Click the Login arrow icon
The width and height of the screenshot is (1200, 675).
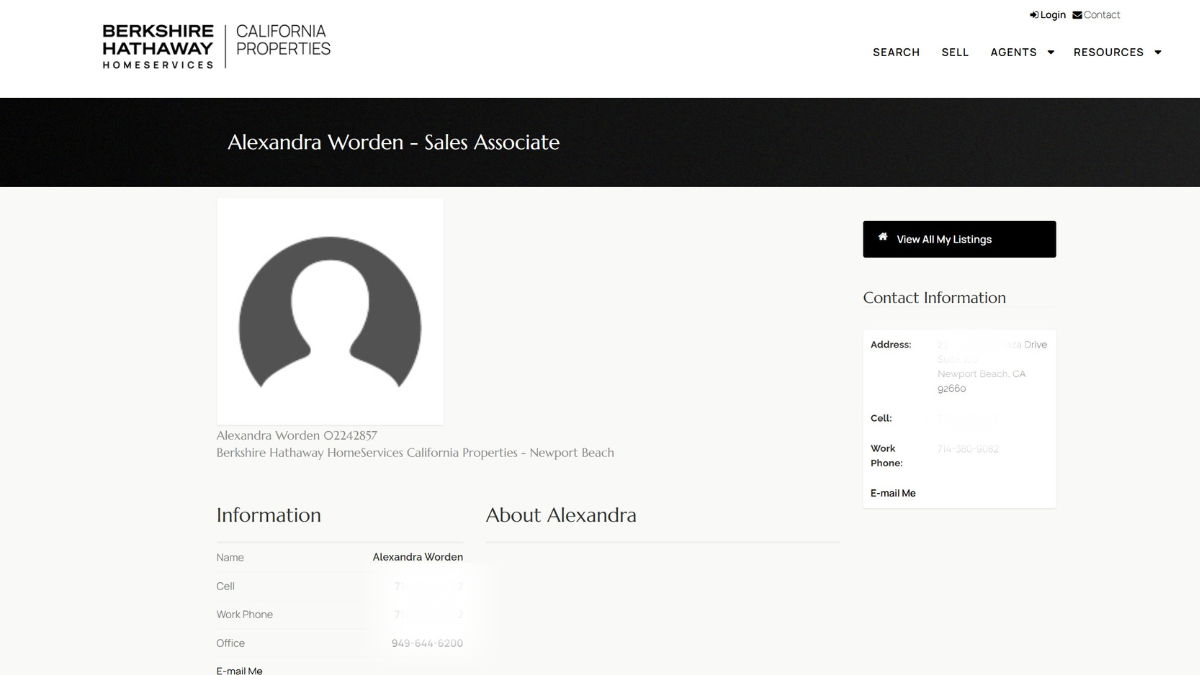point(1034,15)
